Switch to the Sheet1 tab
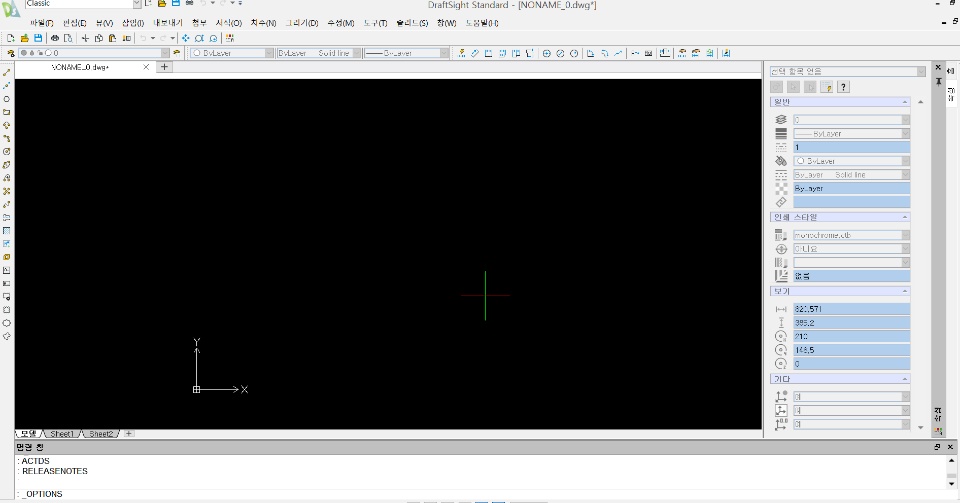 pos(62,434)
